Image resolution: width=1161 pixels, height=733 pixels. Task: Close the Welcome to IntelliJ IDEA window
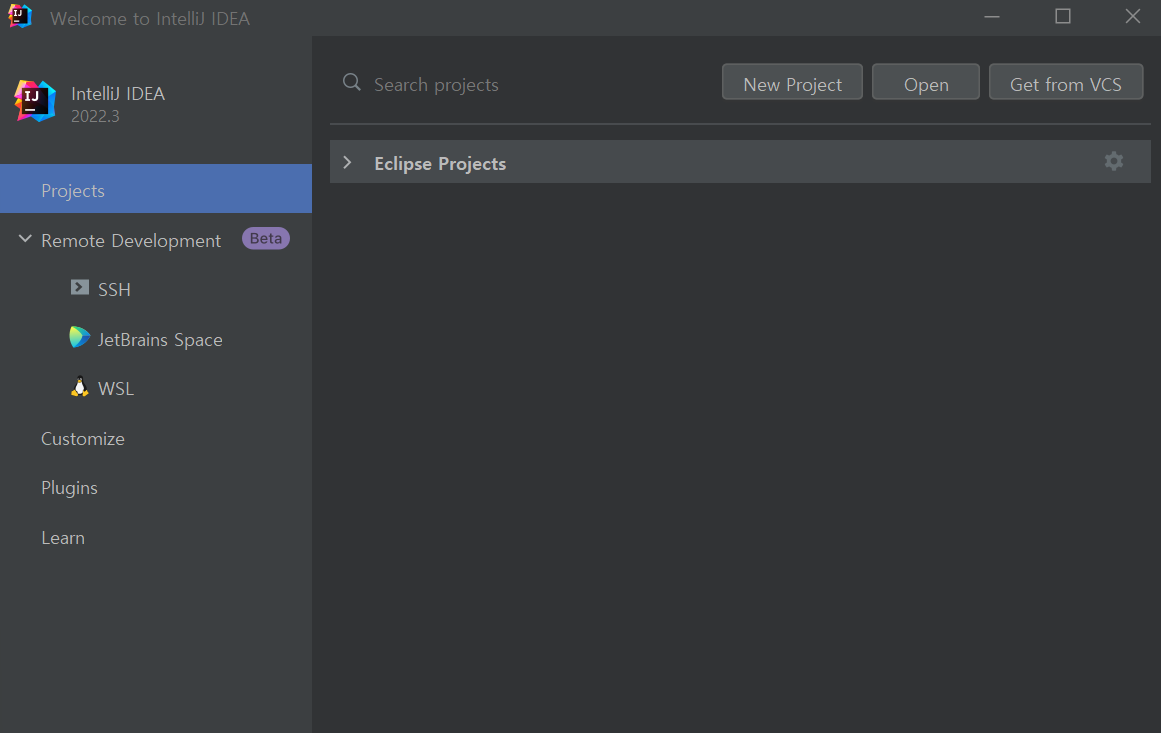(1133, 16)
